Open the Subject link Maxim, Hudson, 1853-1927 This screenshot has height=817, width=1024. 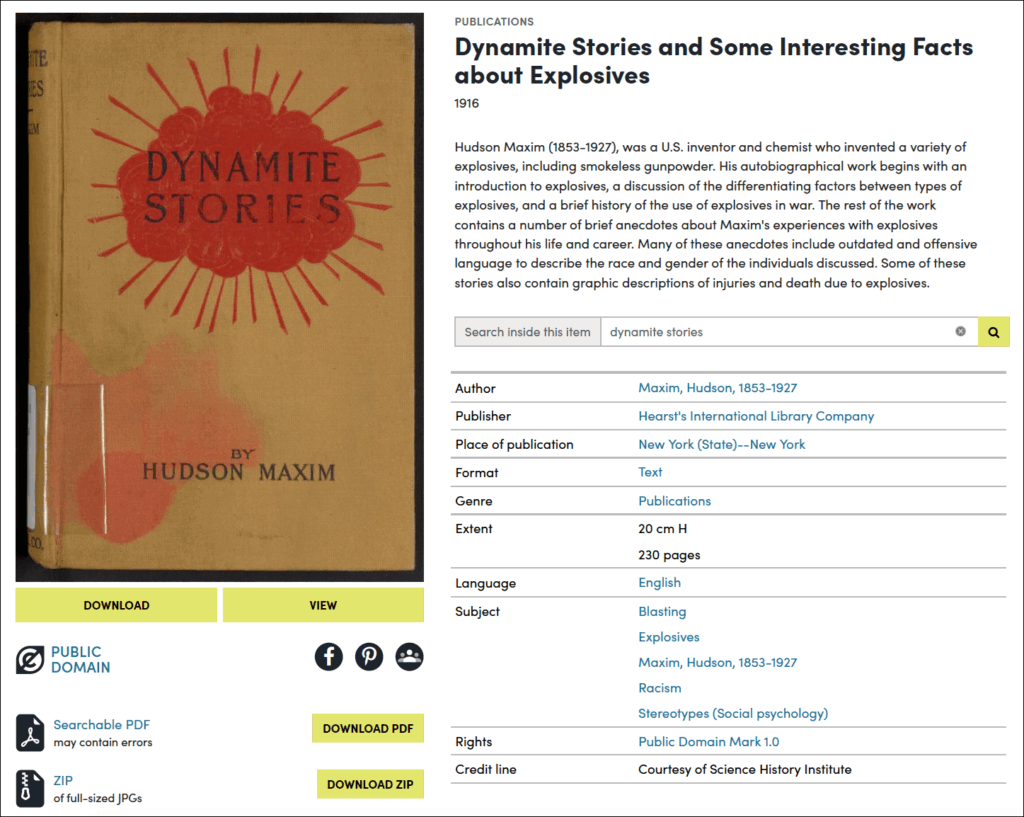718,662
